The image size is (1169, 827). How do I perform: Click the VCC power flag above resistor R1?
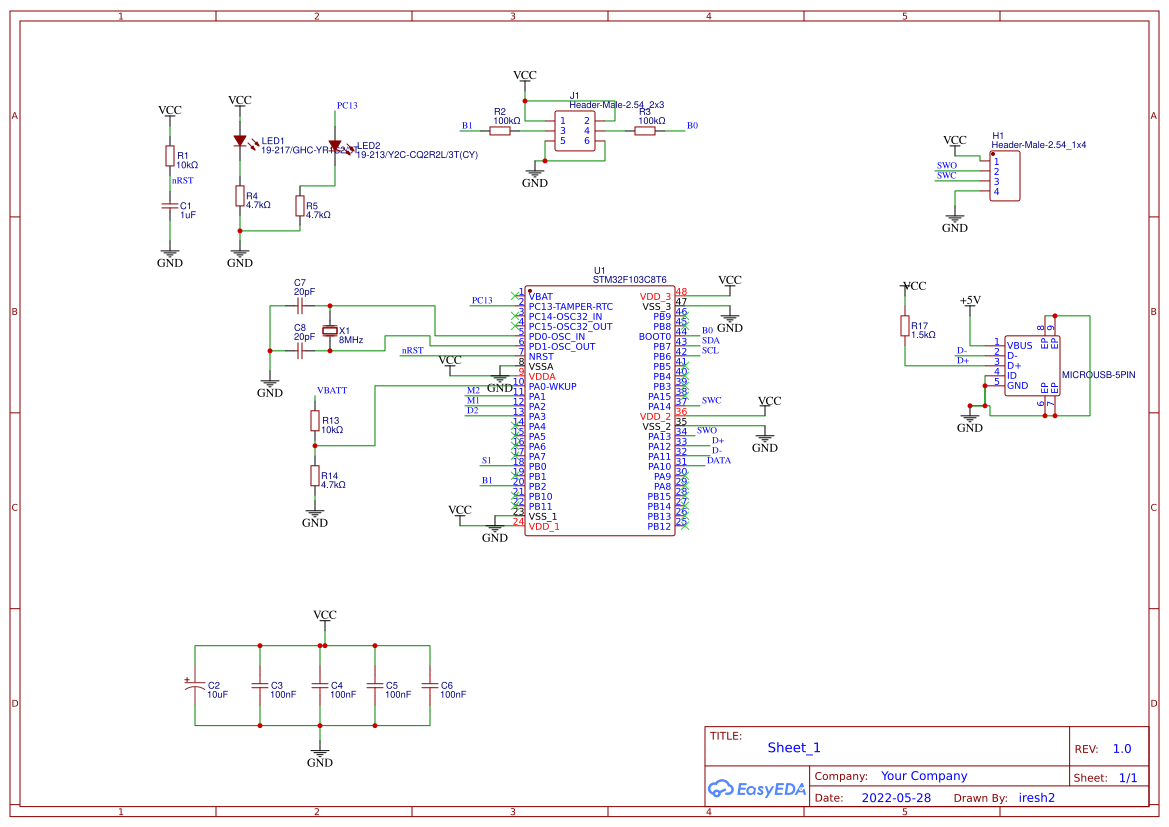[x=169, y=110]
